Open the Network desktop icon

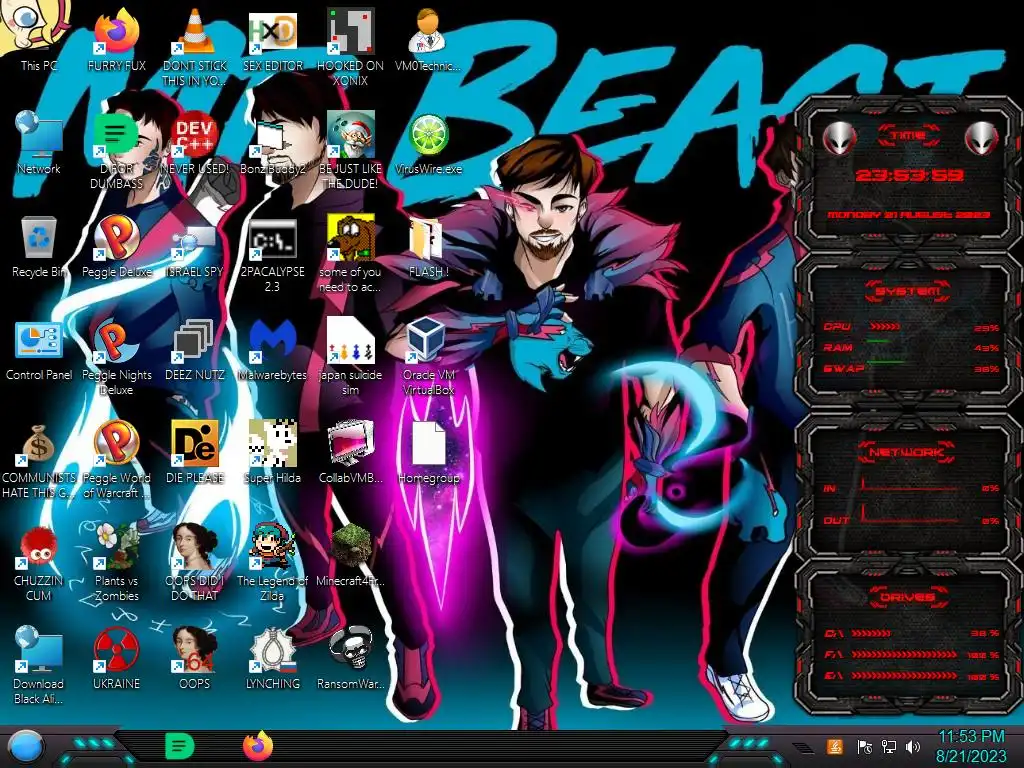[x=38, y=142]
